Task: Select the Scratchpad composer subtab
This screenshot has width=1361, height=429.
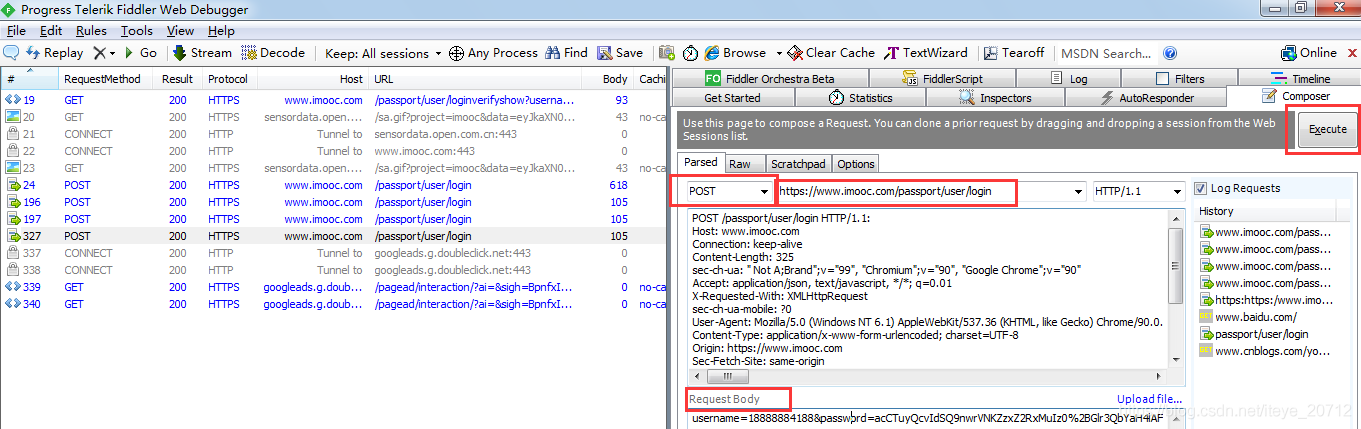Action: (798, 164)
